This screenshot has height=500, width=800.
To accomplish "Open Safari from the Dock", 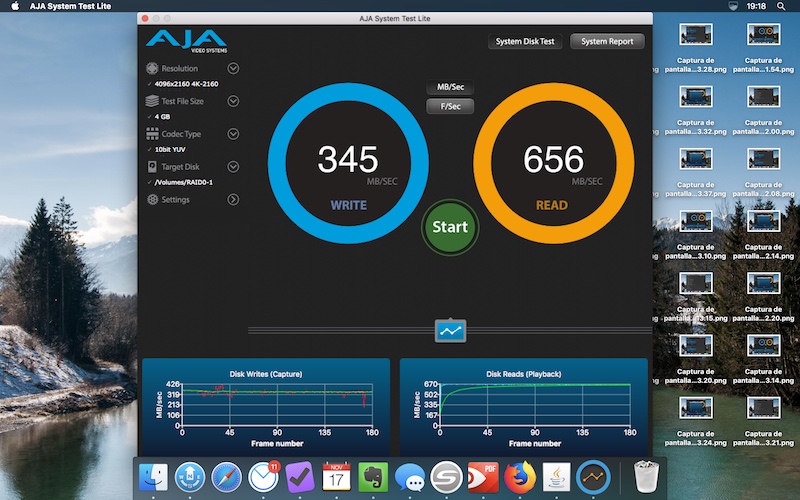I will tap(227, 477).
